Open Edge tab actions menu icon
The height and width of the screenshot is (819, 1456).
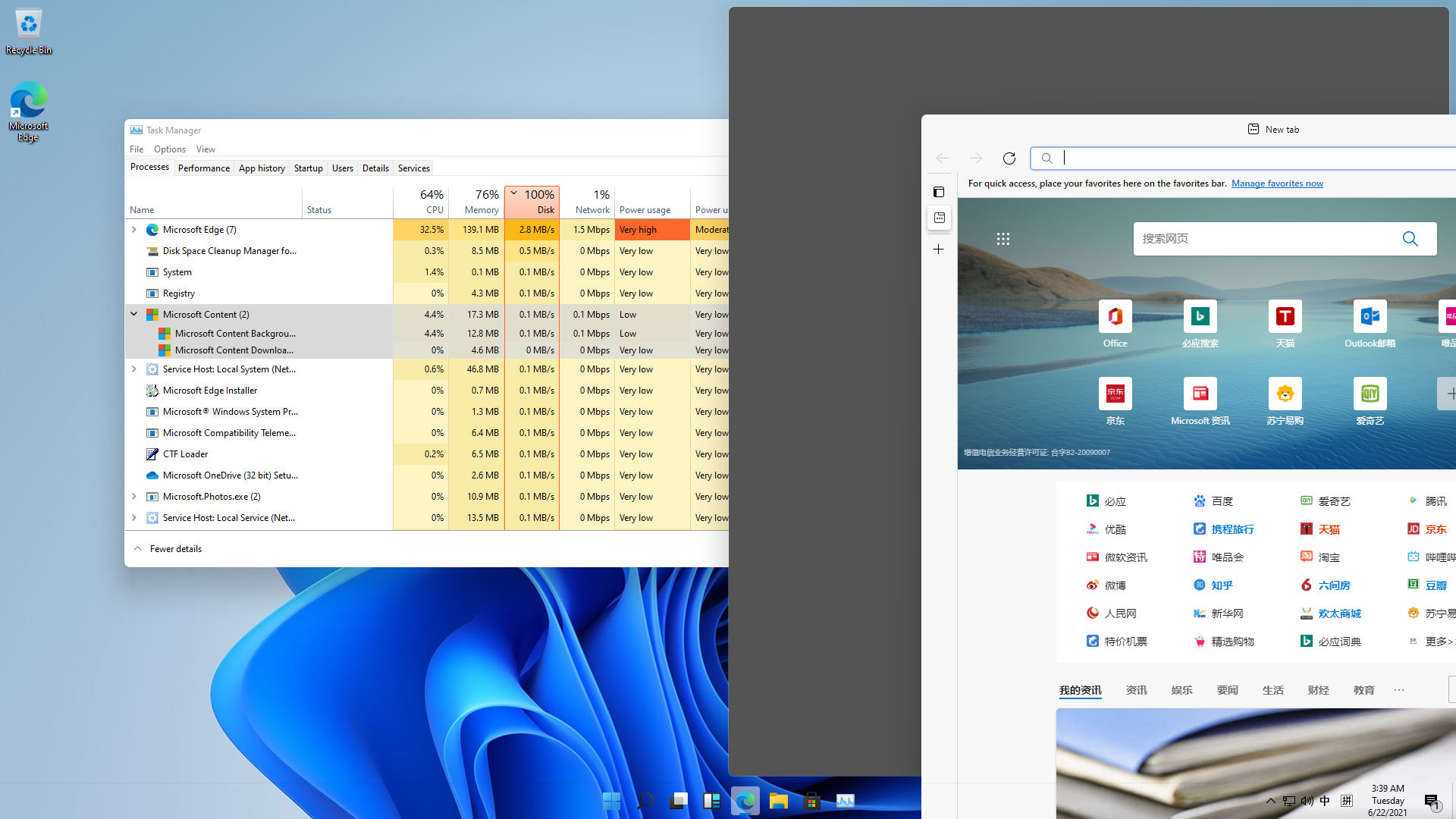pos(939,192)
